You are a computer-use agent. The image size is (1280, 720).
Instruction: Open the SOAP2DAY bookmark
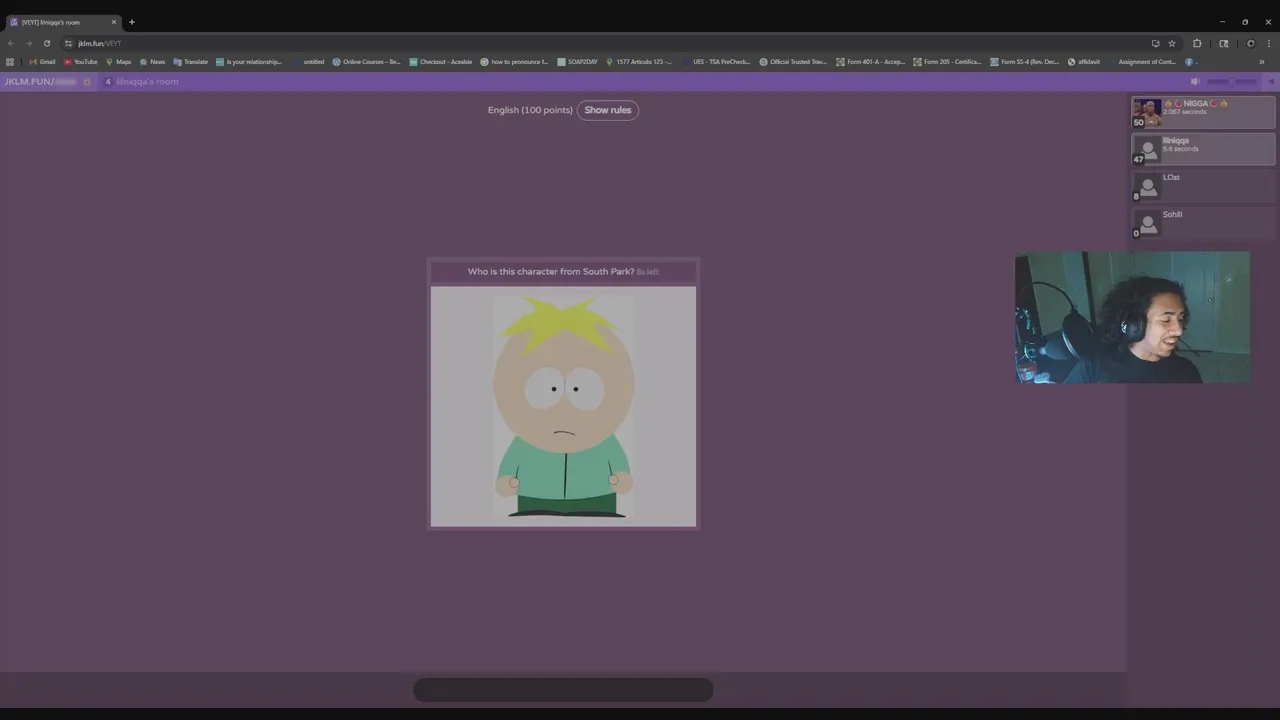(x=577, y=62)
